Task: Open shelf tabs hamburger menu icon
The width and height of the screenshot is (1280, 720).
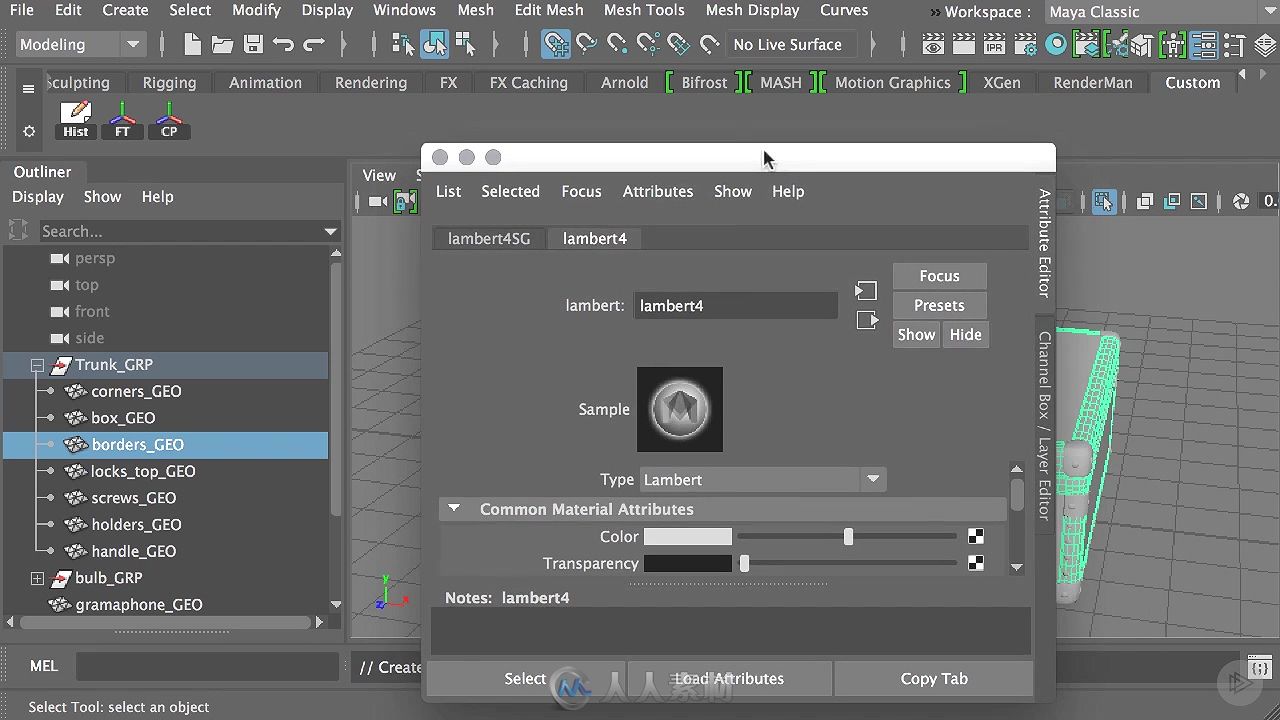Action: click(x=28, y=88)
